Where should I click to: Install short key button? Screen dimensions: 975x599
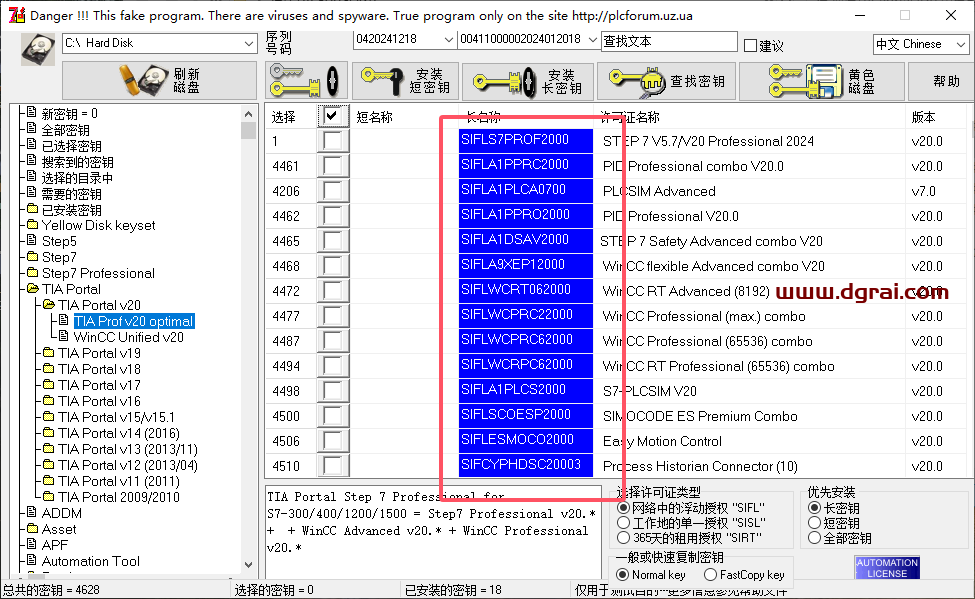405,81
